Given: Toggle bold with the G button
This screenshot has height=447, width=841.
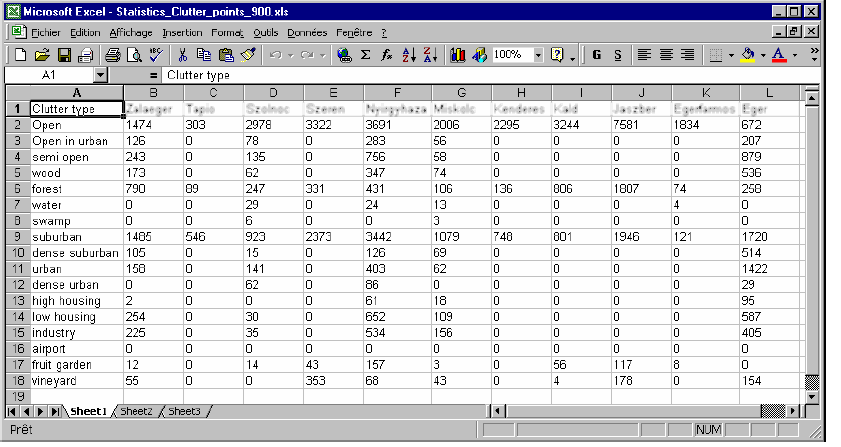Looking at the screenshot, I should tap(596, 54).
